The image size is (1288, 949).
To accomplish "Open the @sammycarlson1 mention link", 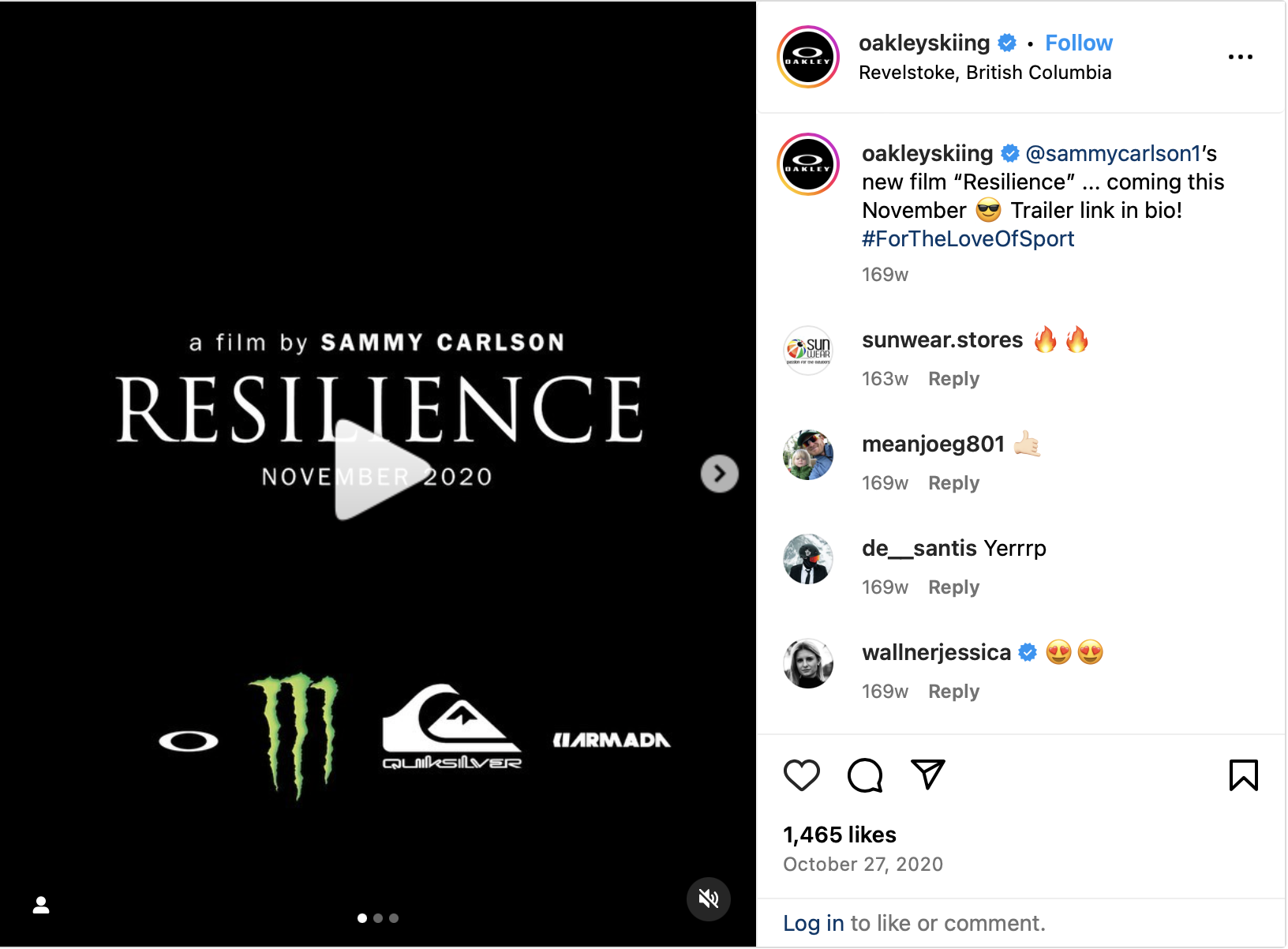I will [1113, 153].
